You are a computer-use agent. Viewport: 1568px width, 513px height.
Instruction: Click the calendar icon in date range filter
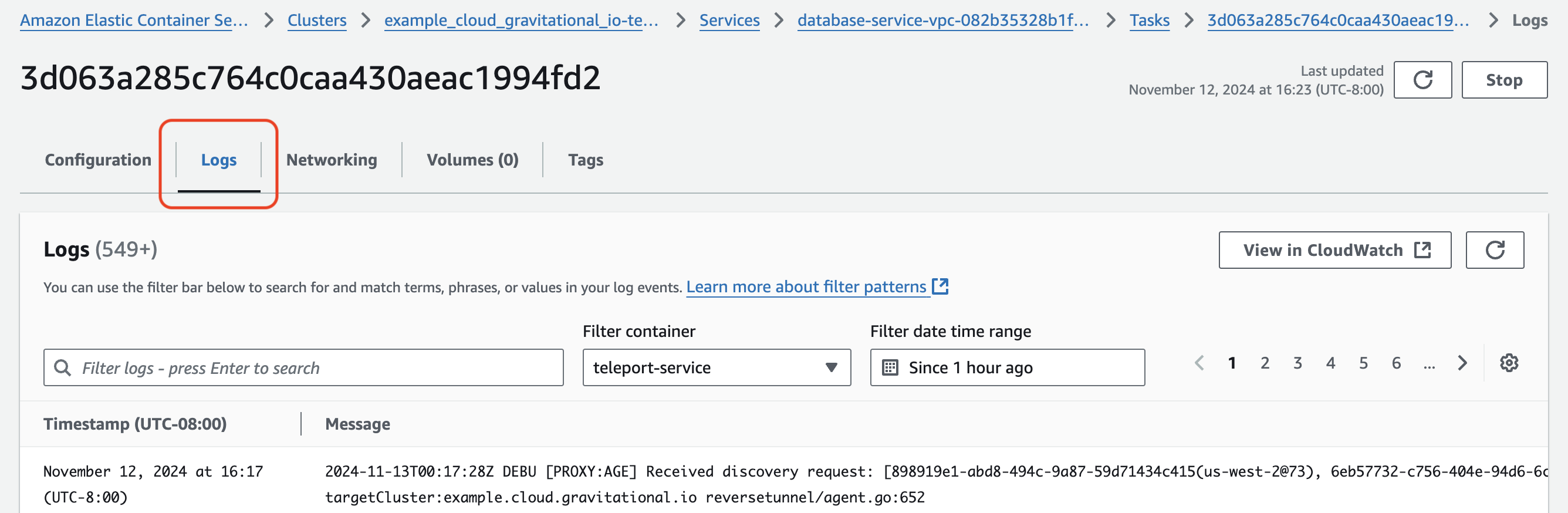coord(890,367)
